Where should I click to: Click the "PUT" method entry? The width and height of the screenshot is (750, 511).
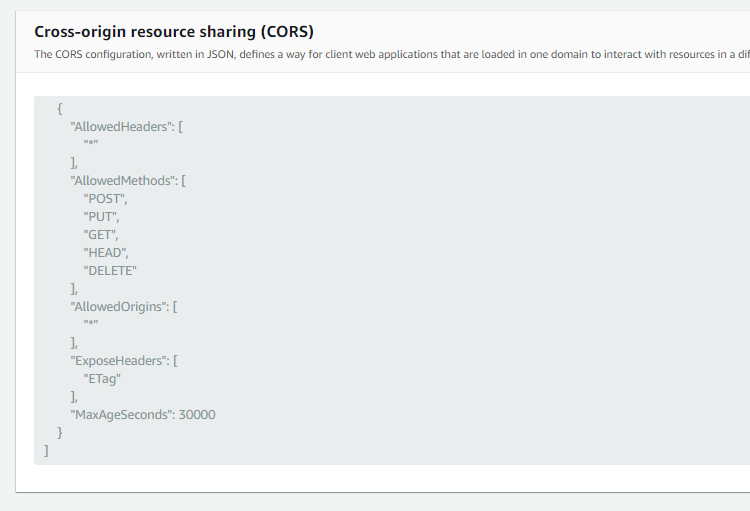click(101, 217)
